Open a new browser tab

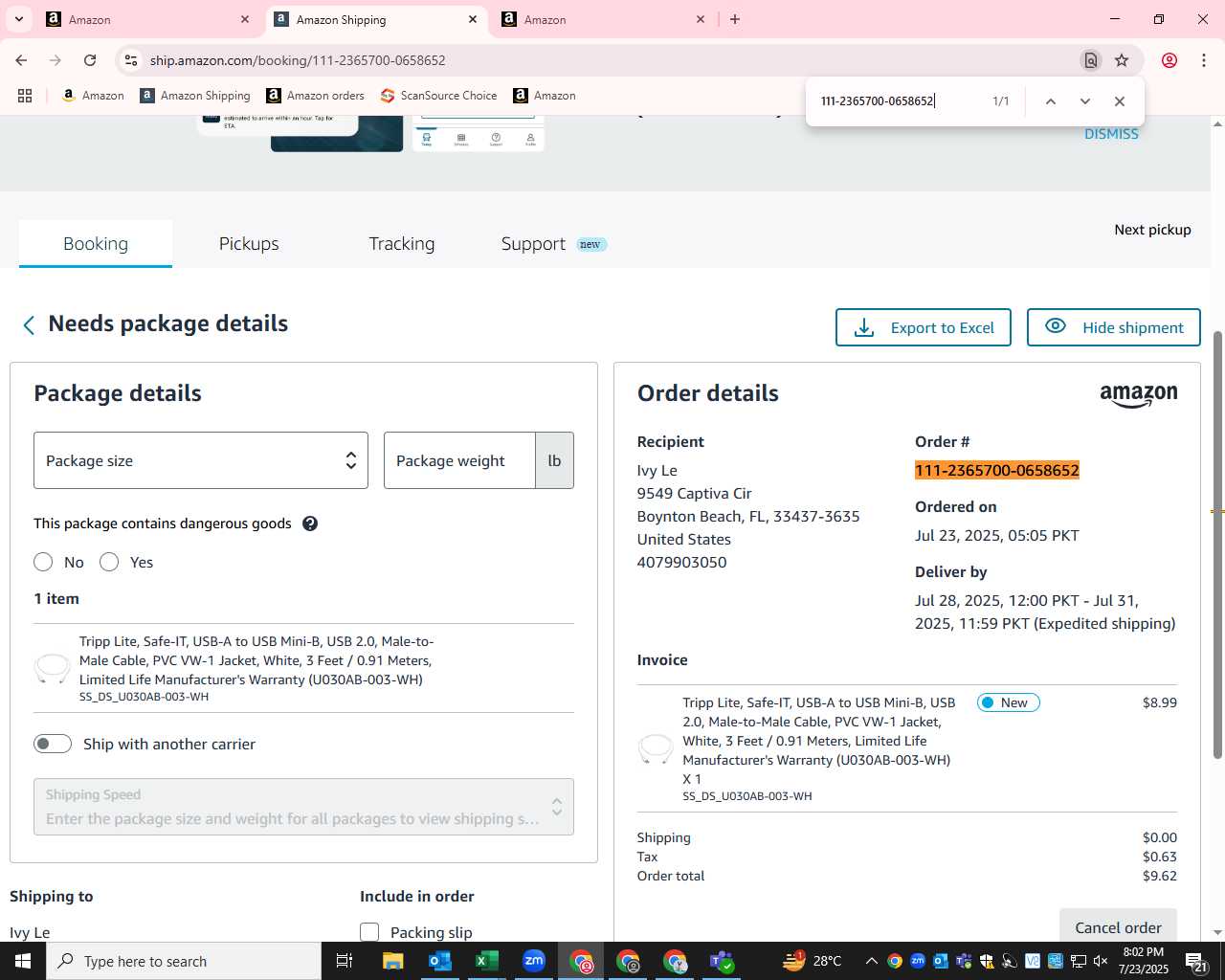[735, 19]
